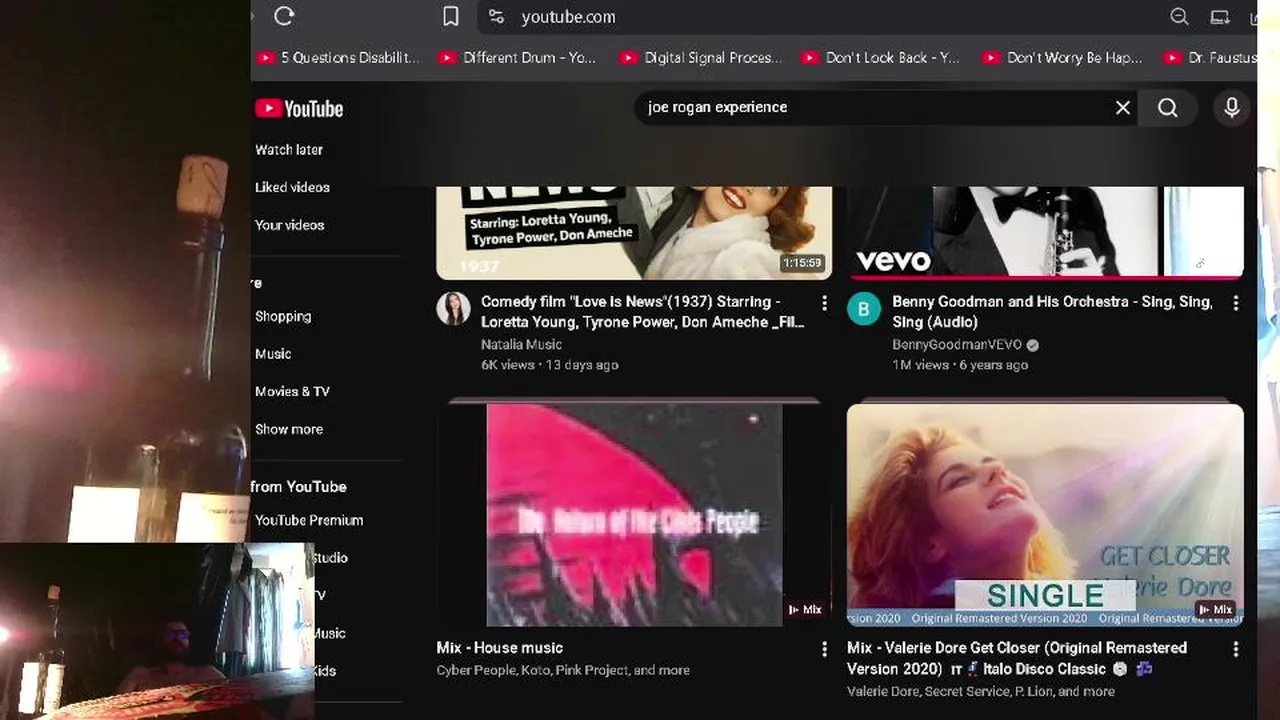Open 'BennyGoodmanVEVO' channel name
1280x720 pixels.
[957, 344]
